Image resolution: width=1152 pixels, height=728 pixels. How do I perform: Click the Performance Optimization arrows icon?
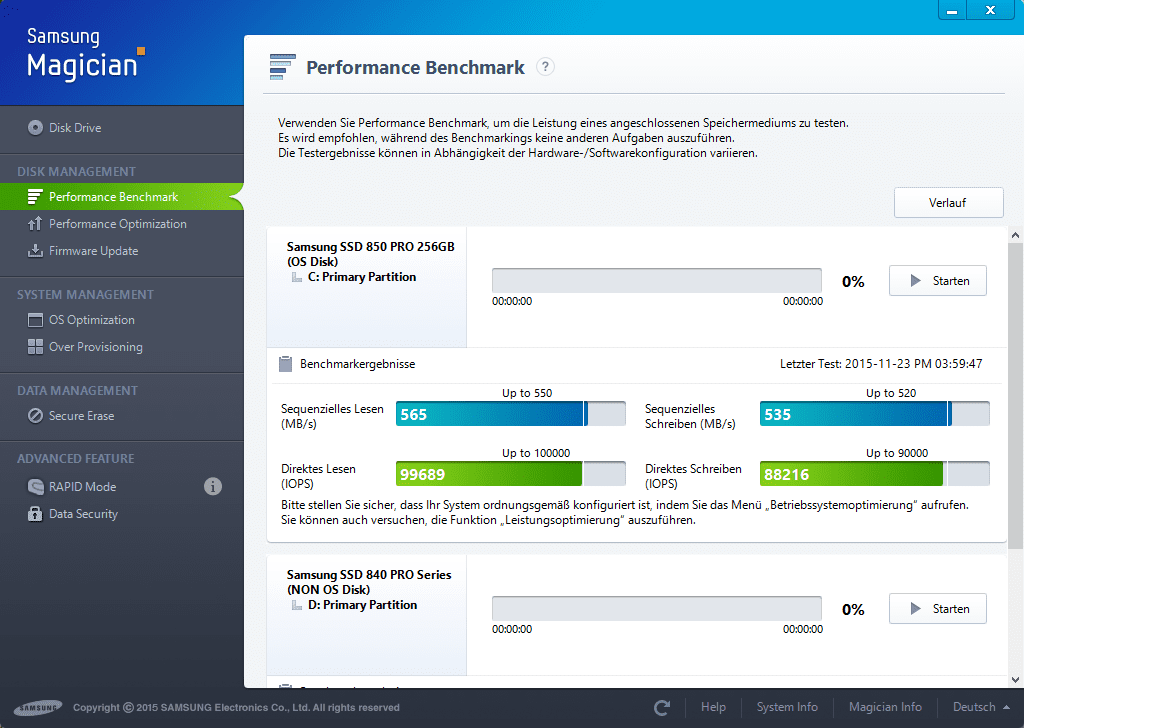35,224
